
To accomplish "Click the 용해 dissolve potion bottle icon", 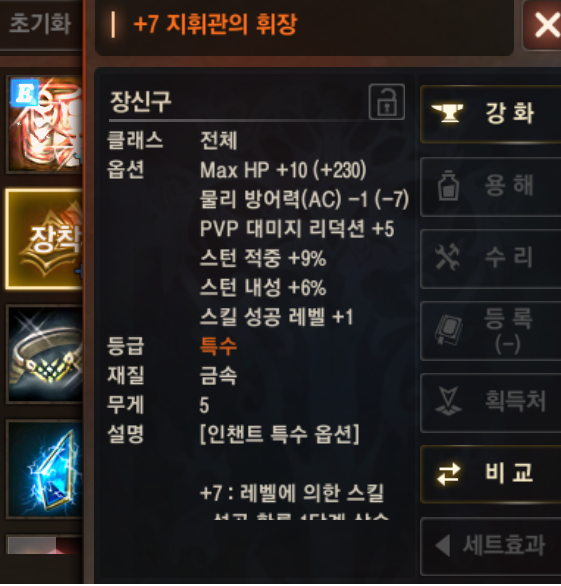I will click(449, 186).
